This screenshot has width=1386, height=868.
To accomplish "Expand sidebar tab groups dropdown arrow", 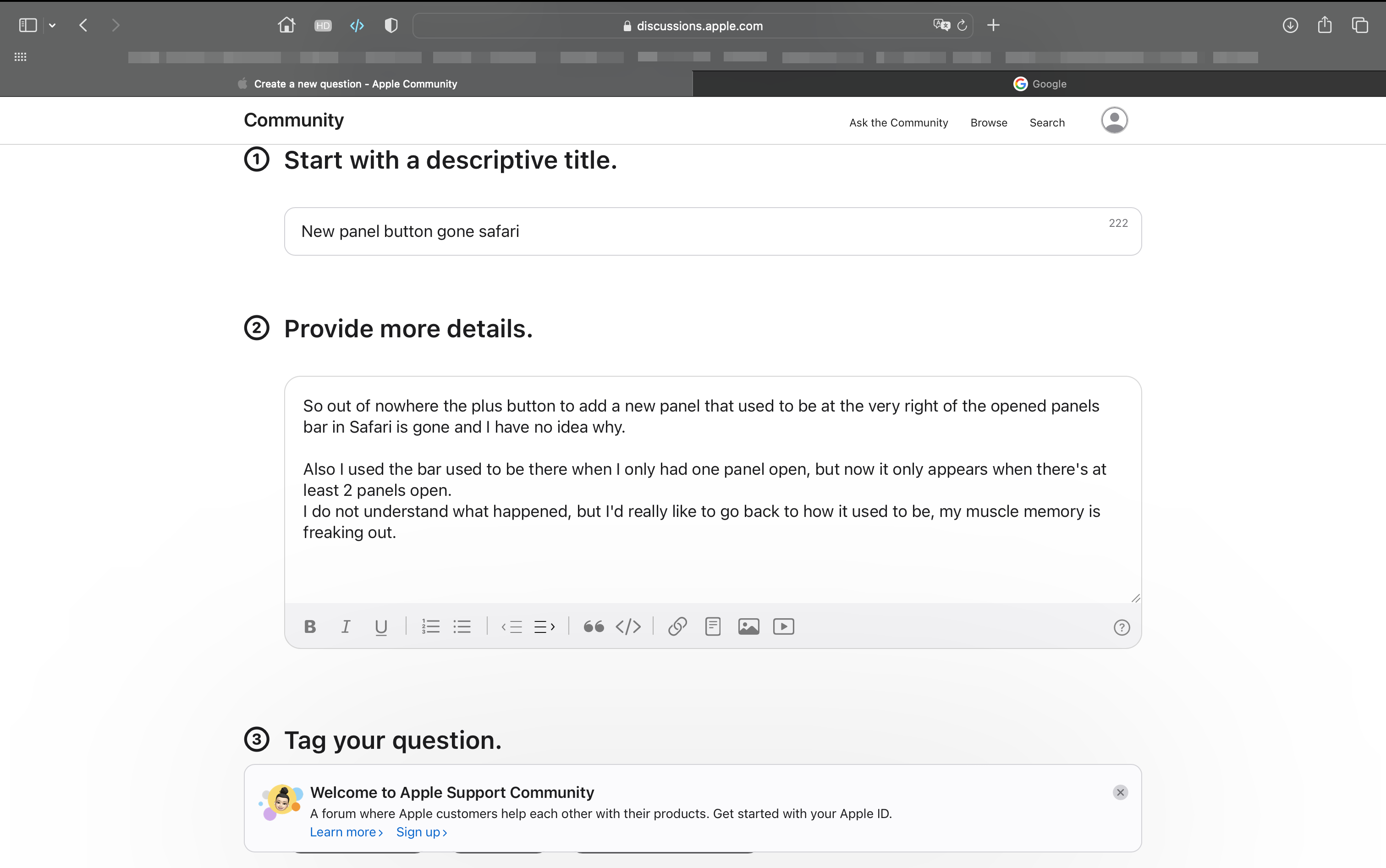I will pyautogui.click(x=52, y=25).
